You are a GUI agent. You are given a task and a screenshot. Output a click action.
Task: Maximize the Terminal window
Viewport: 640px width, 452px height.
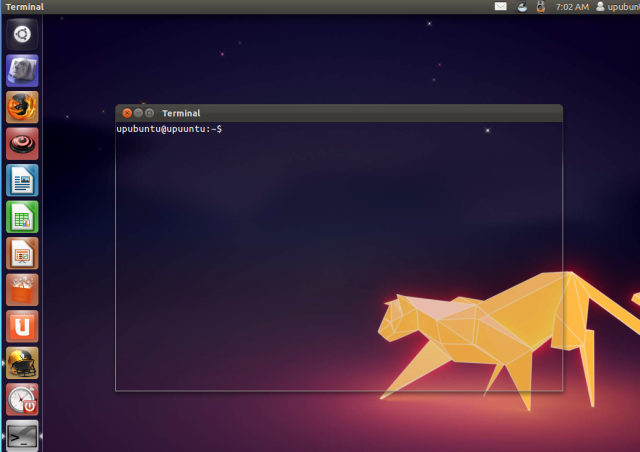click(149, 113)
